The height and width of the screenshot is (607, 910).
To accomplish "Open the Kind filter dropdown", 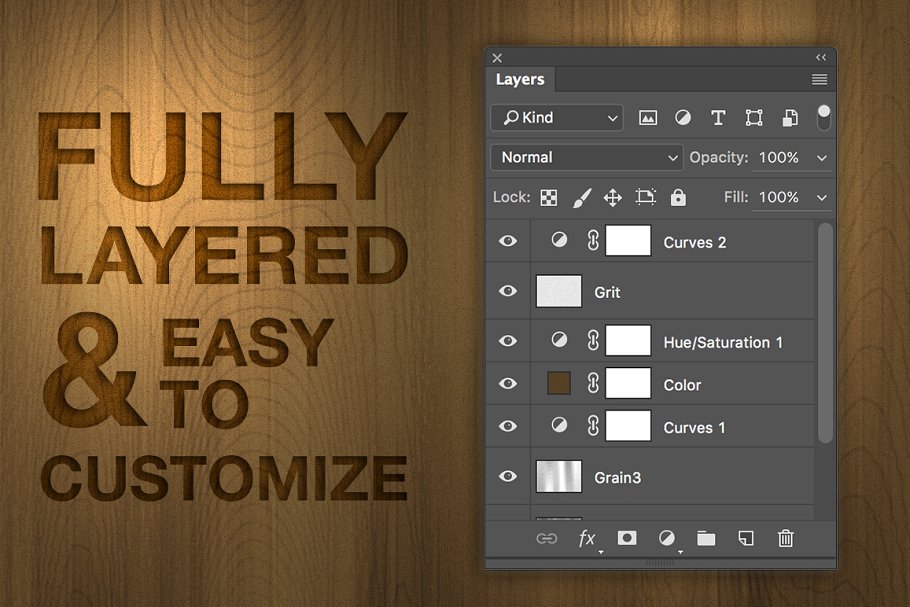I will [556, 117].
